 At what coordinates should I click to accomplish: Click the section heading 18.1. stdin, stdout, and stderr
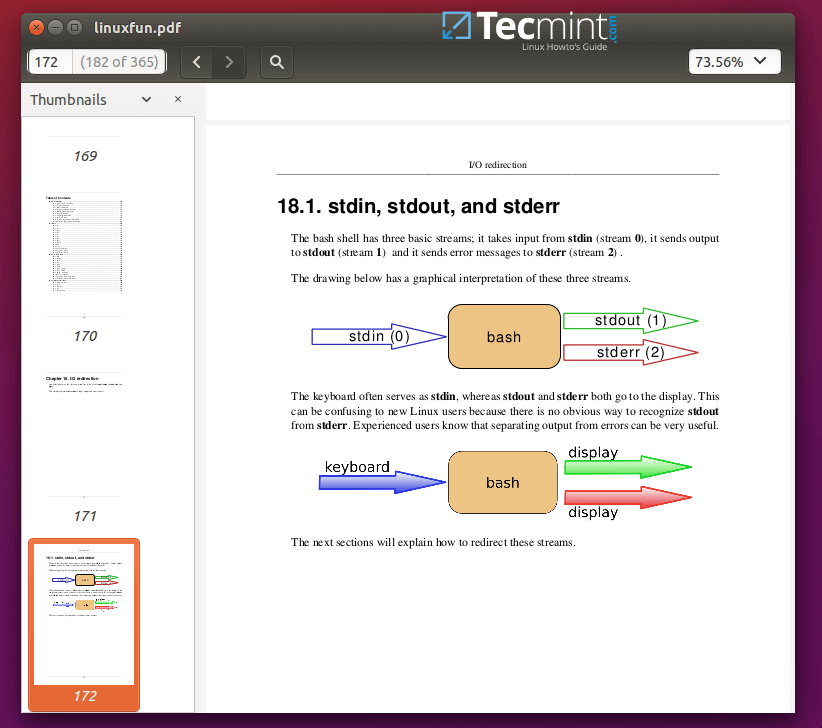[418, 207]
